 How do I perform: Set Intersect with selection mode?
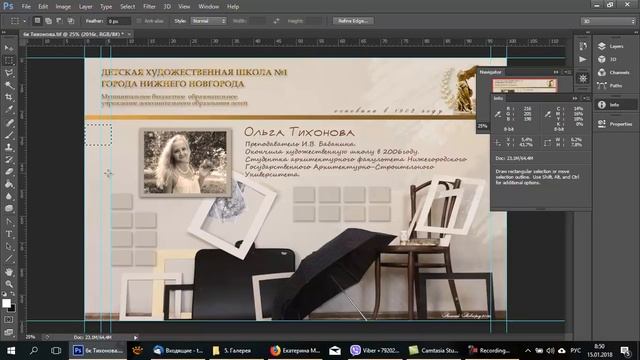(x=71, y=21)
